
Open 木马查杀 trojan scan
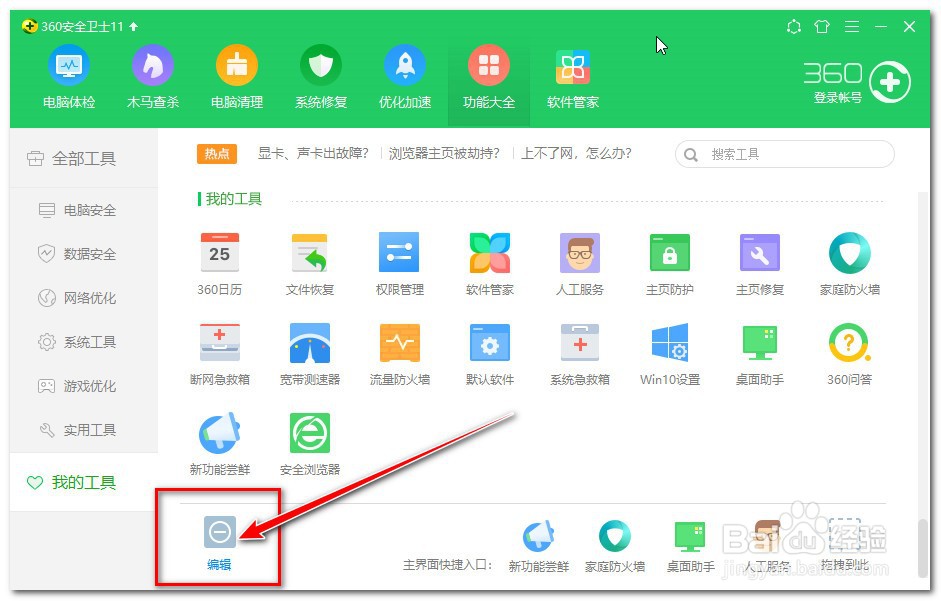tap(153, 77)
